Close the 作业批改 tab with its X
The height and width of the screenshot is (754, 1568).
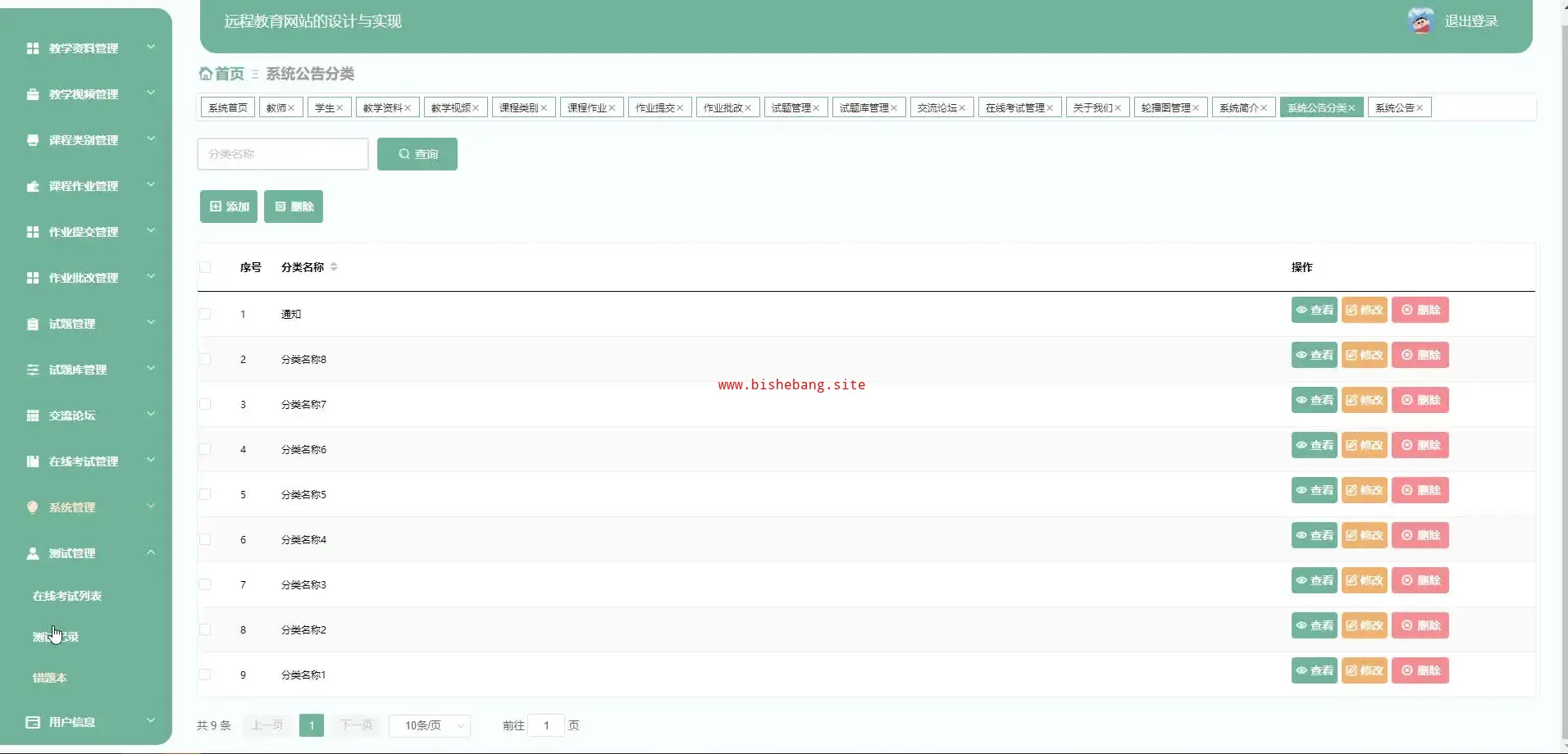point(748,108)
